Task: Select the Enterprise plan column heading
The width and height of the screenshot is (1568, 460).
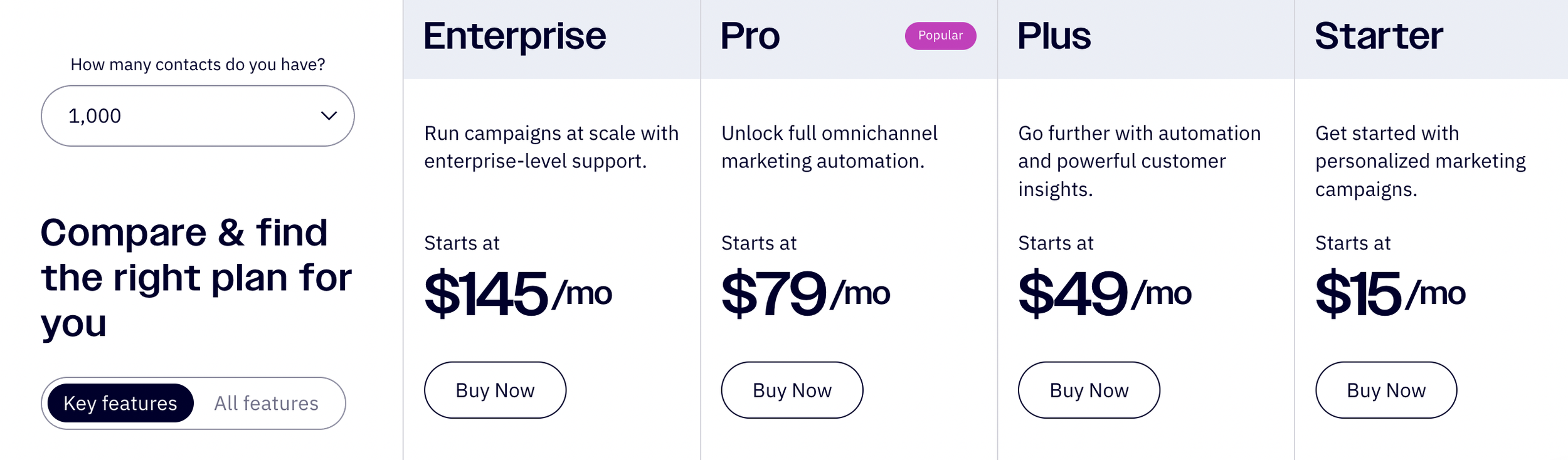Action: [x=514, y=36]
